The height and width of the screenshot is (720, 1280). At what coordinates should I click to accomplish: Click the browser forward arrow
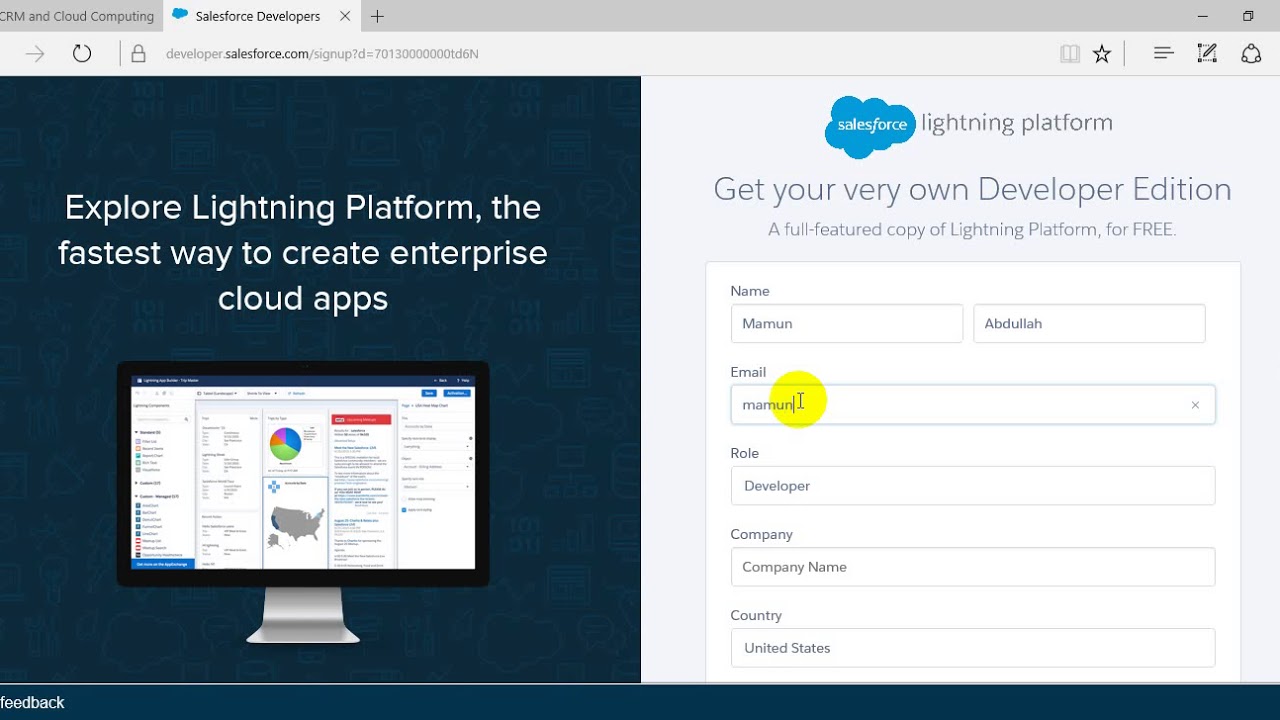(35, 54)
